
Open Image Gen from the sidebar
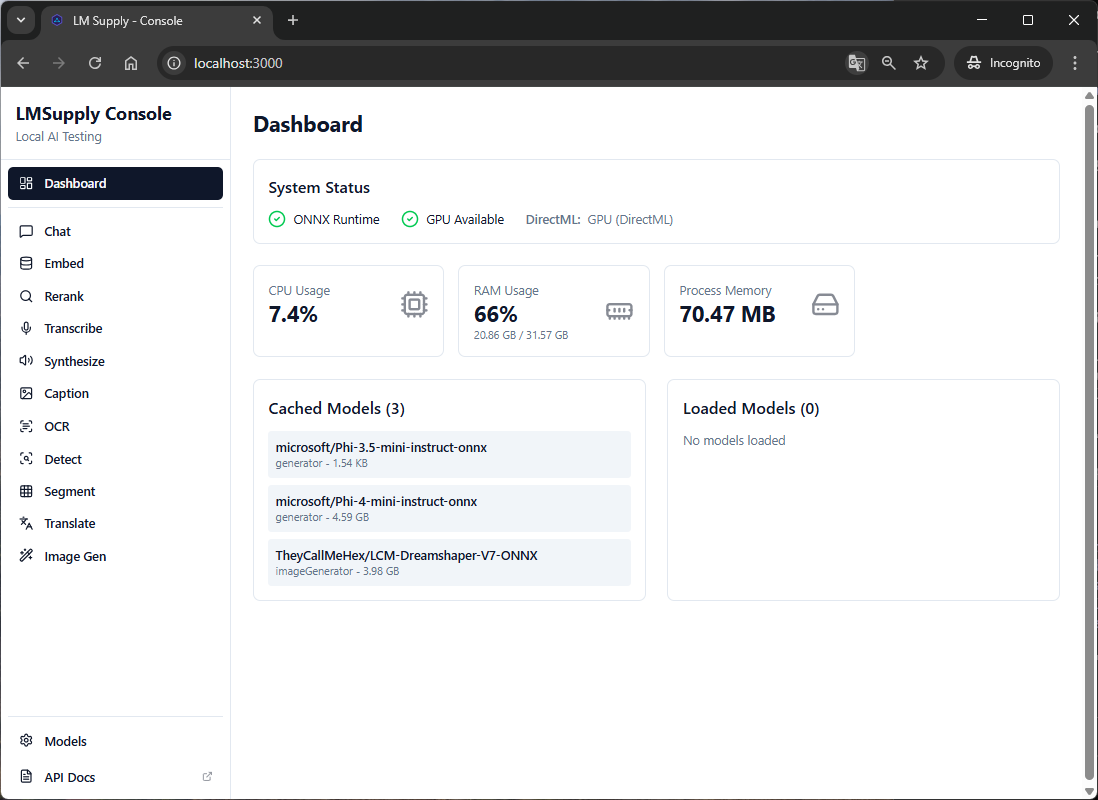pos(116,556)
